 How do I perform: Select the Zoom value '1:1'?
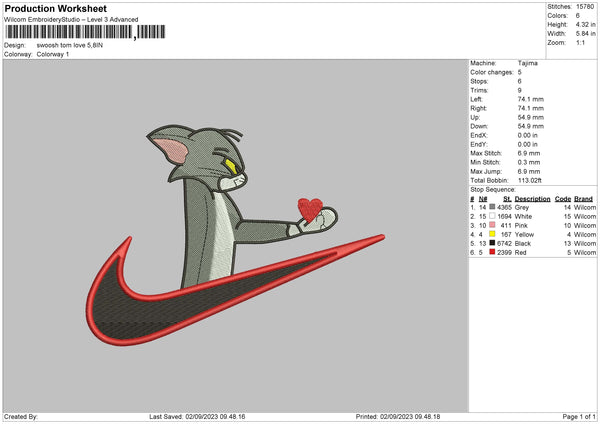pos(580,42)
